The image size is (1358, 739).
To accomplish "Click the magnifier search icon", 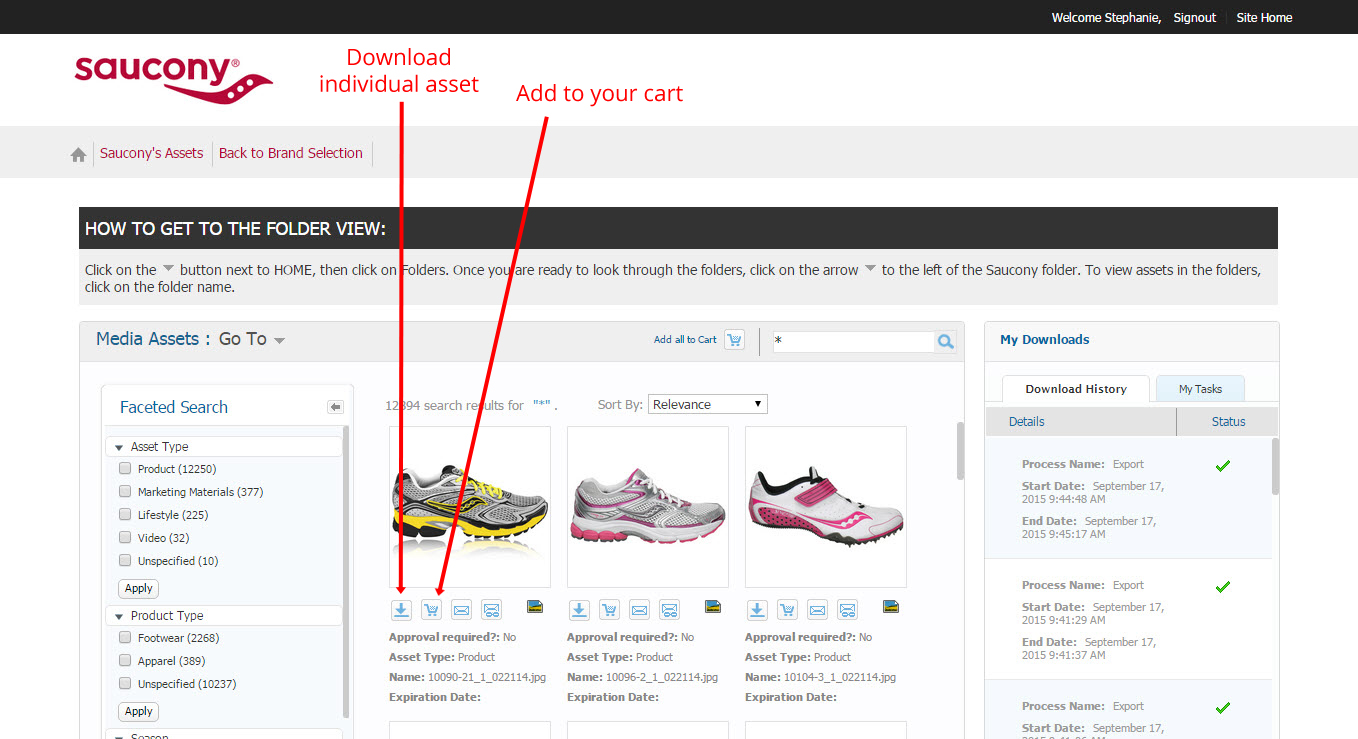I will click(945, 342).
